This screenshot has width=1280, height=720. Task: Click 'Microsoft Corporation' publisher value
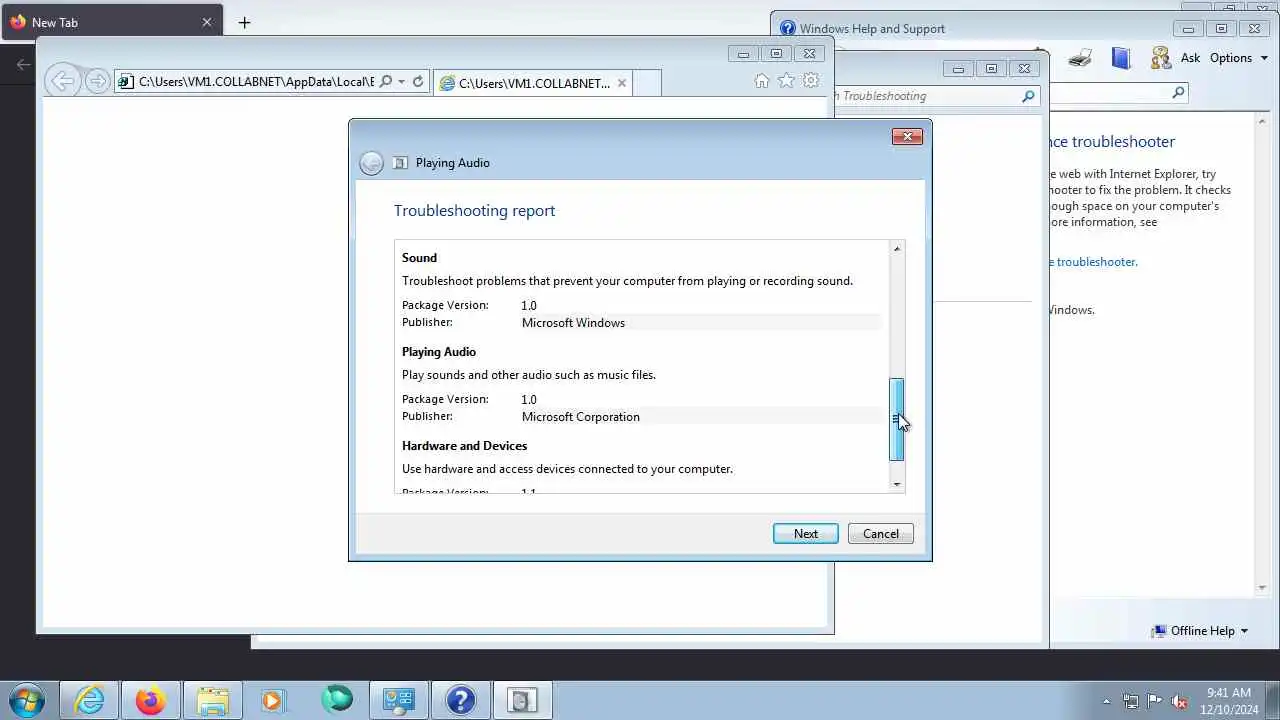(581, 417)
